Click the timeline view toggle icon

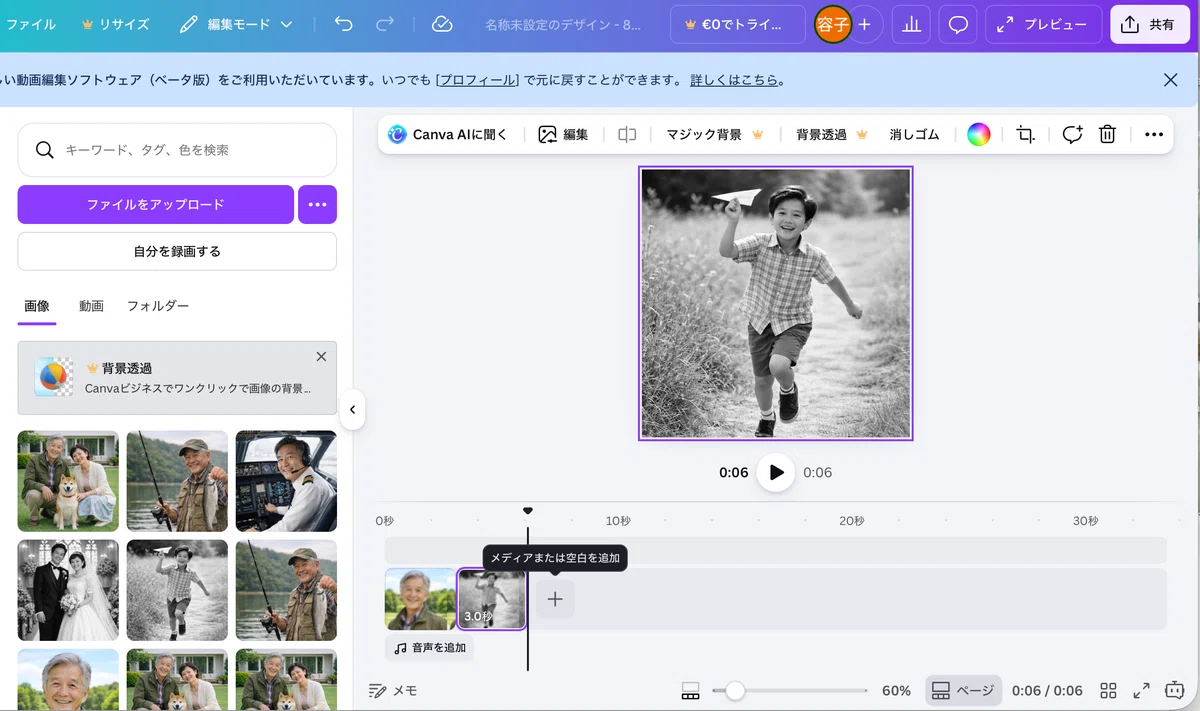coord(690,690)
